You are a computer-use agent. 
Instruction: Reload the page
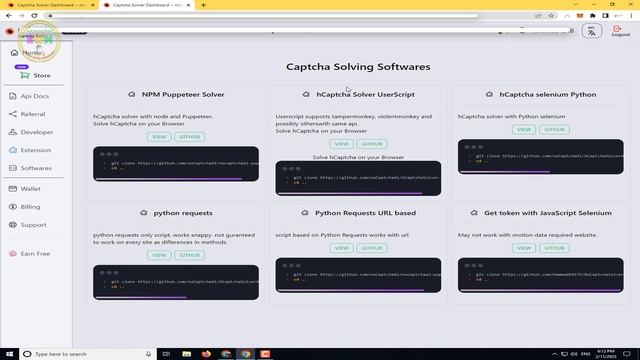coord(34,16)
